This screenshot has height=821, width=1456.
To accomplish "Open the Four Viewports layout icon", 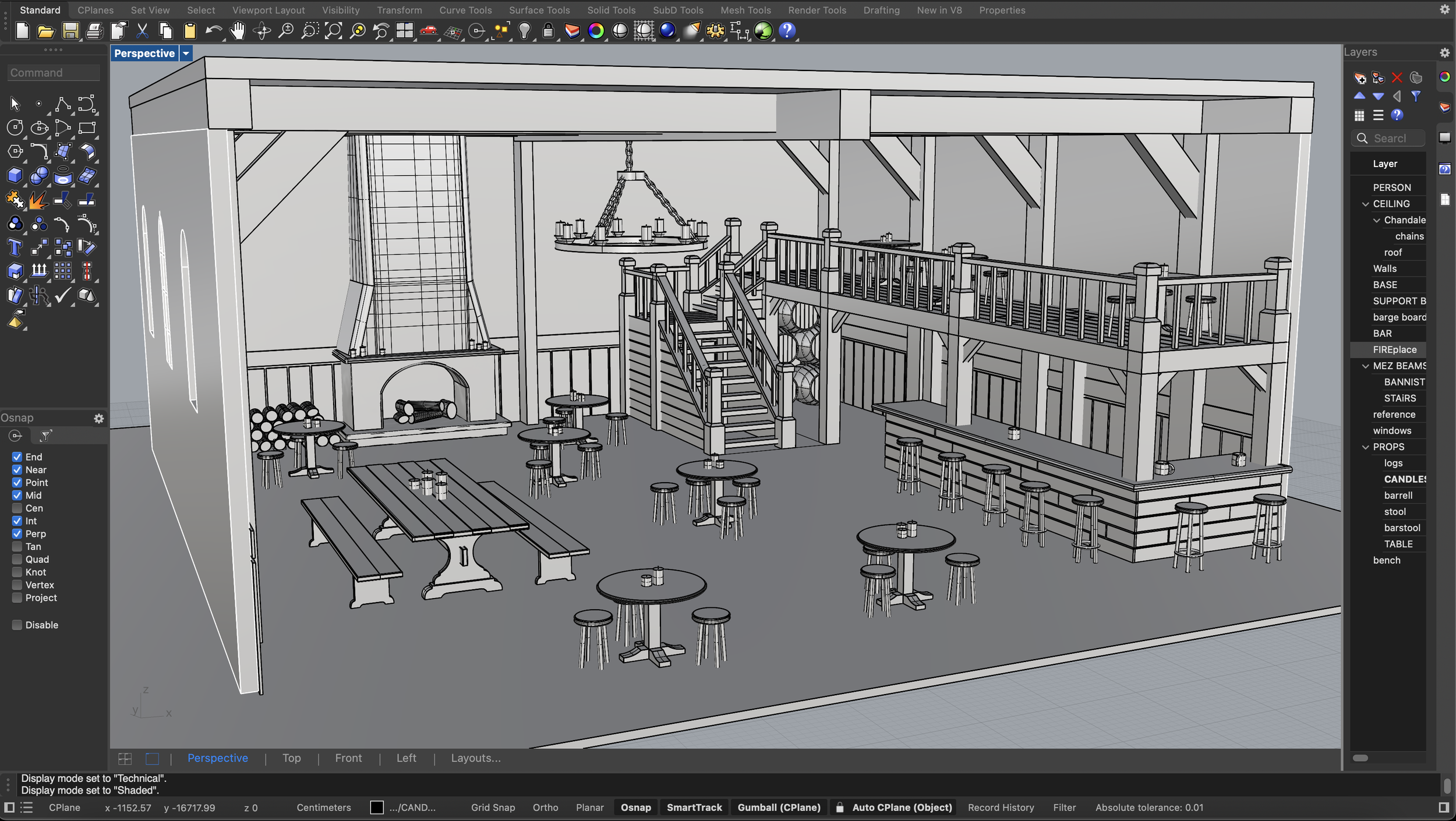I will pos(404,31).
